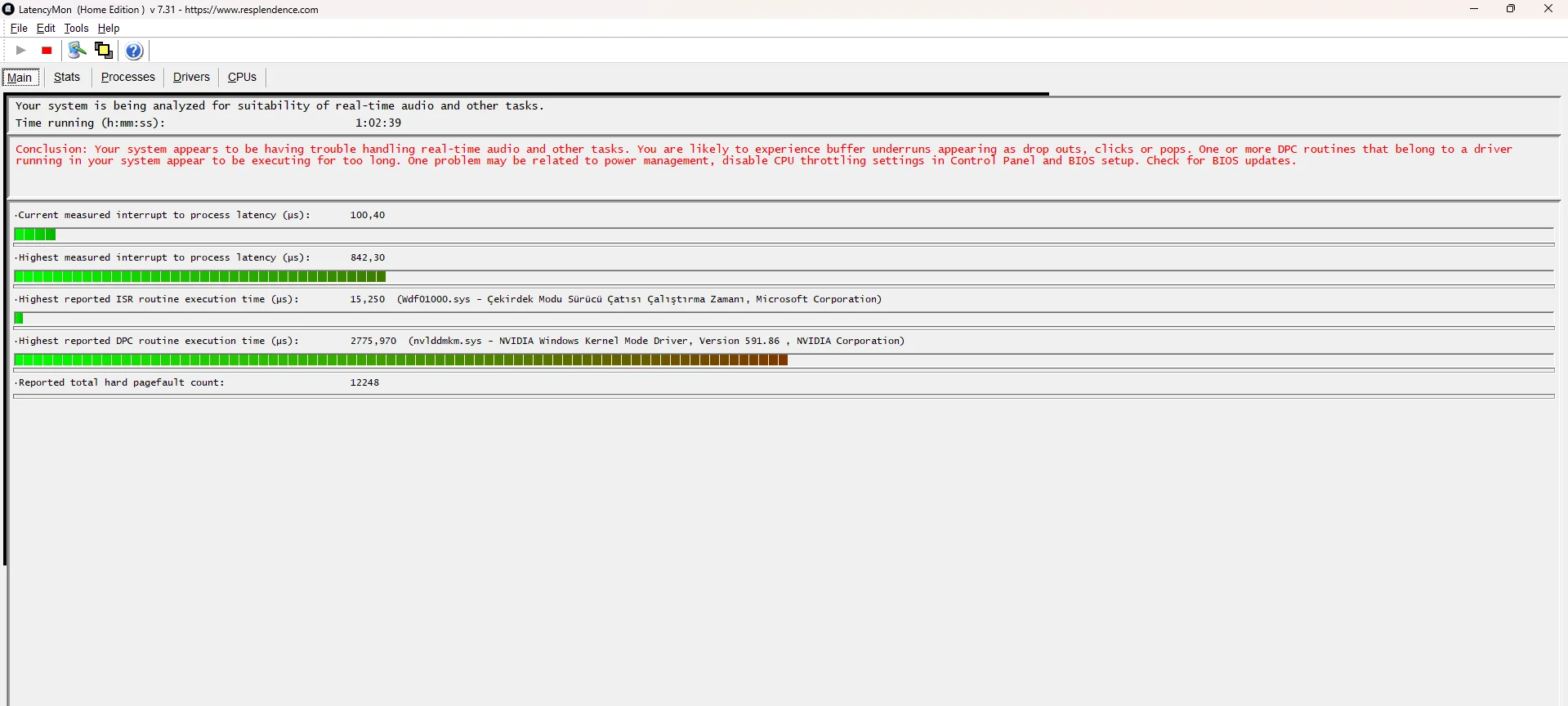Open the Tools menu
Viewport: 1568px width, 706px height.
tap(76, 28)
